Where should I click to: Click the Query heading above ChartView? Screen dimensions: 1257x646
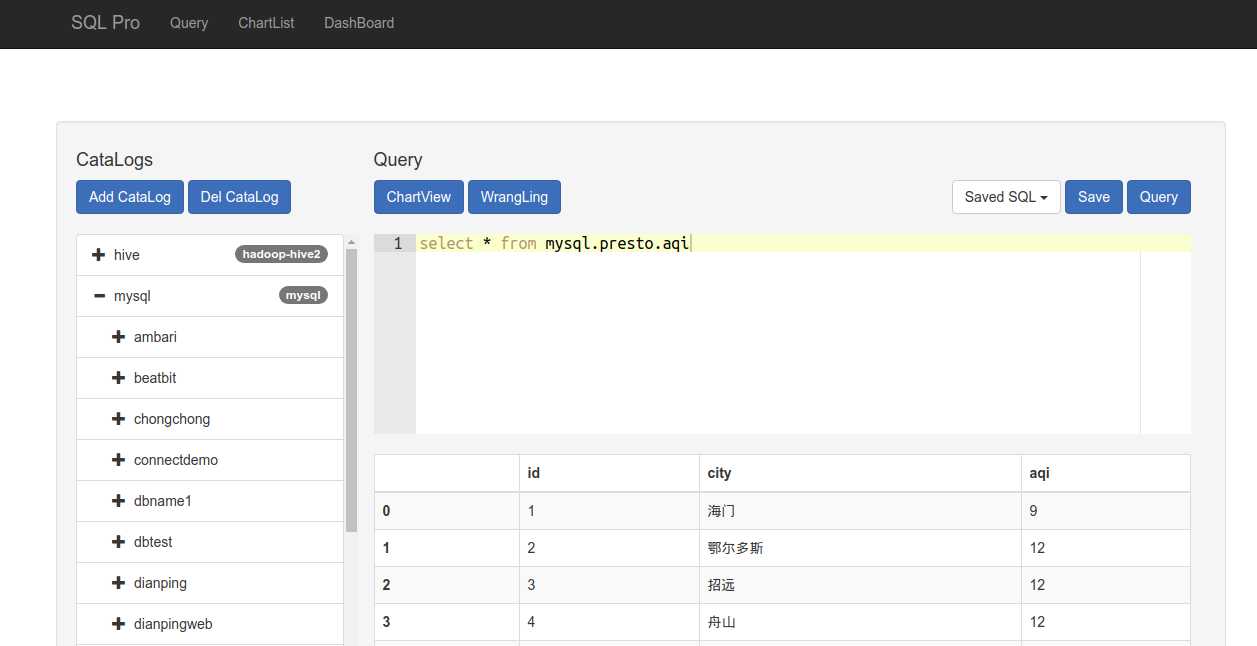point(398,159)
